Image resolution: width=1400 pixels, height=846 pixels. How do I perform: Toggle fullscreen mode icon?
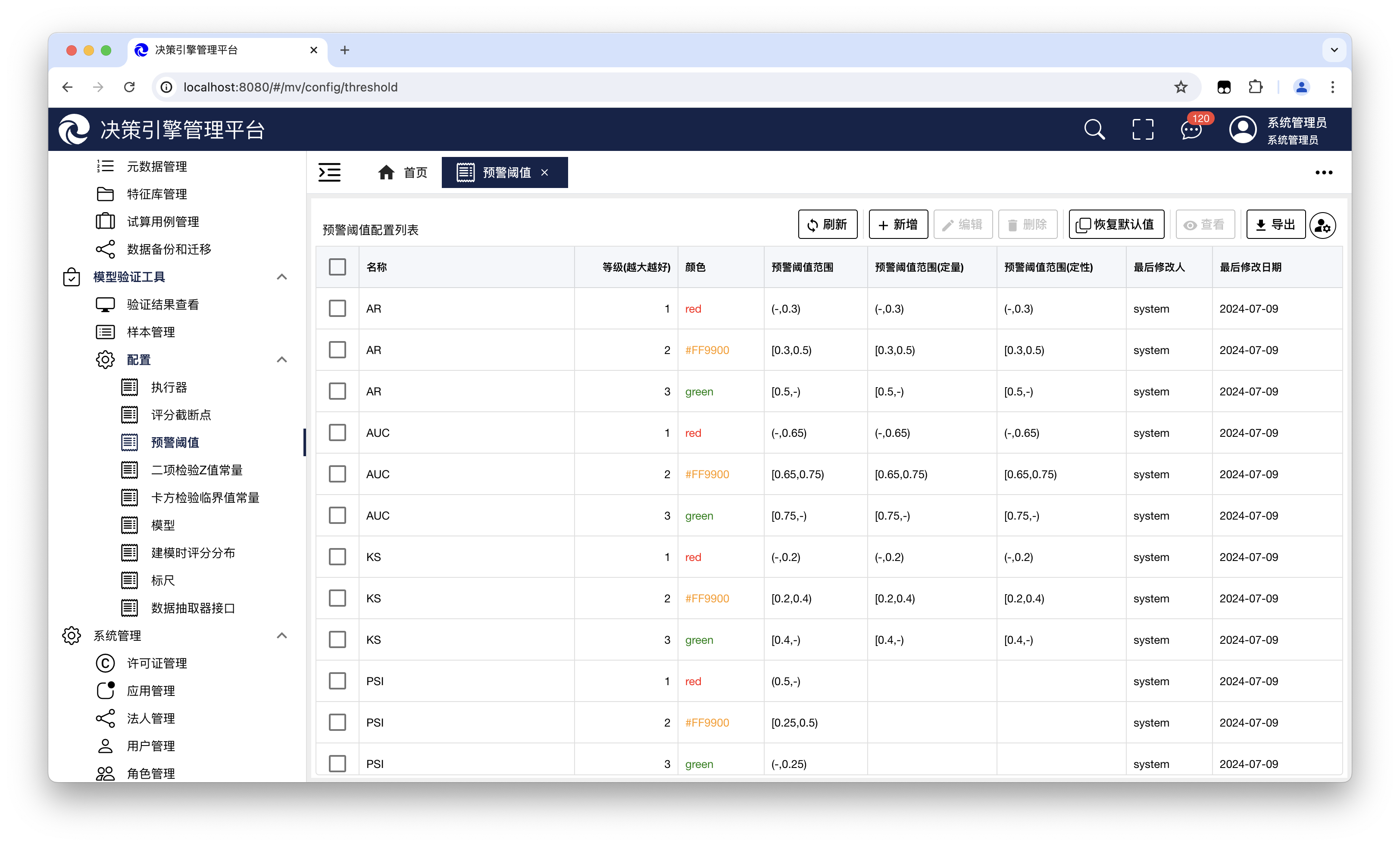click(1143, 130)
